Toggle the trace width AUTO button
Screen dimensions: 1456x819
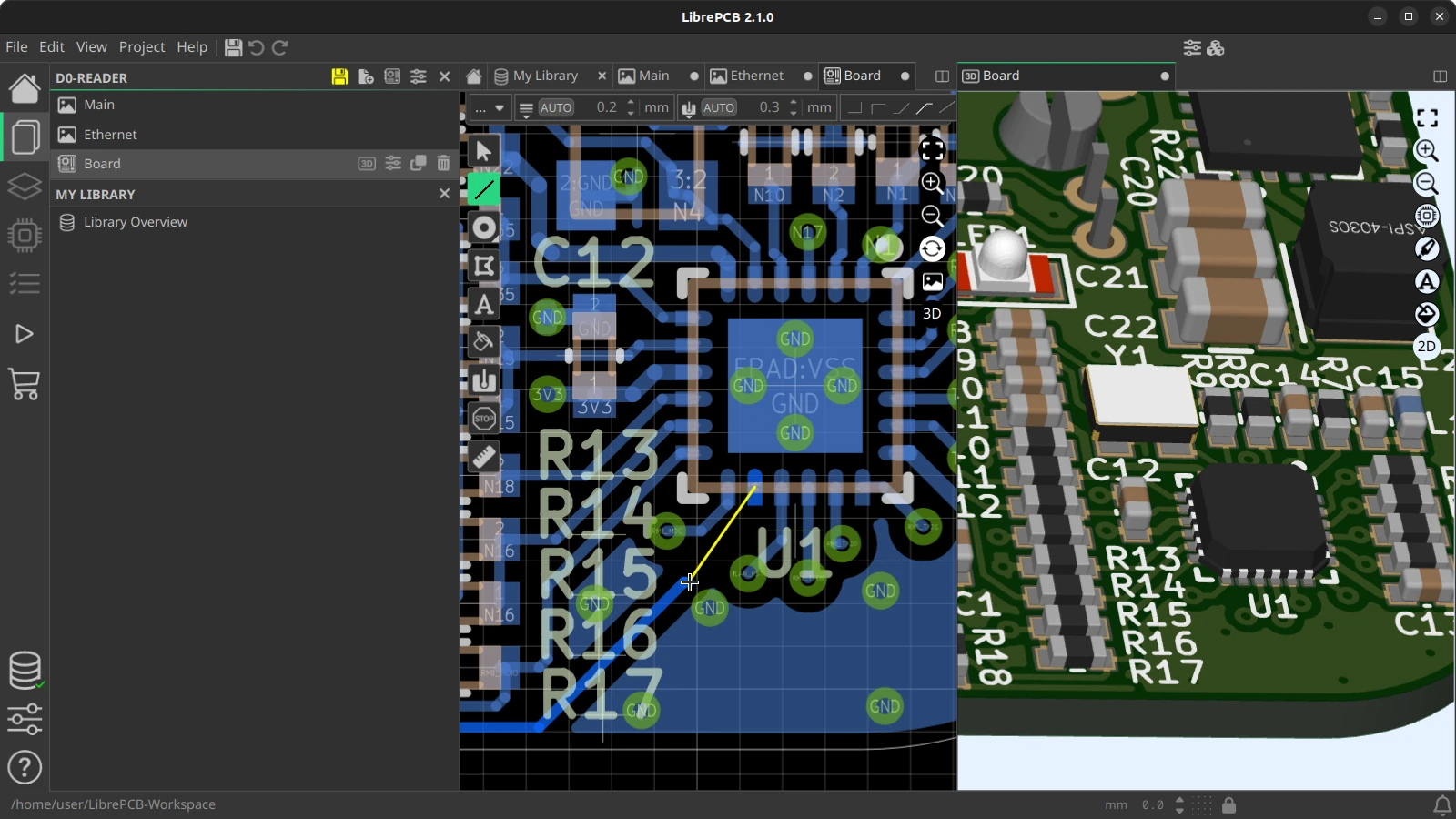tap(556, 107)
